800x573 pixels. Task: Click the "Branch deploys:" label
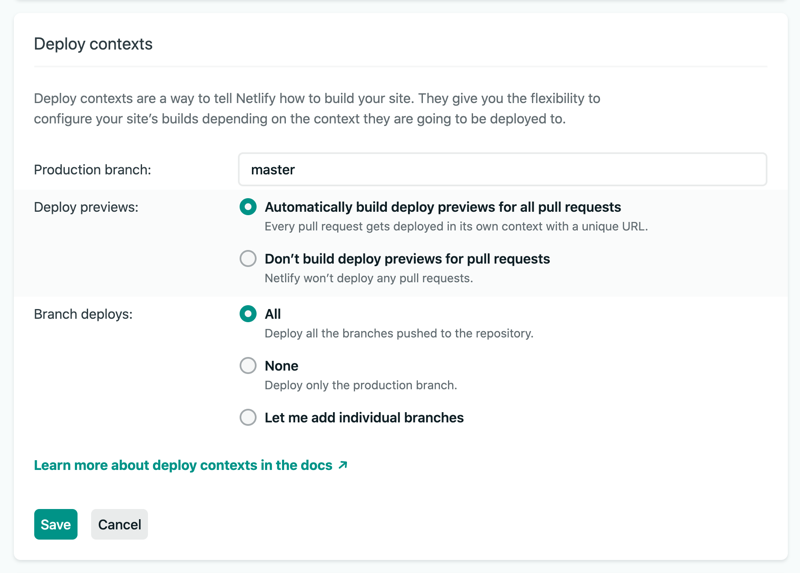(83, 314)
